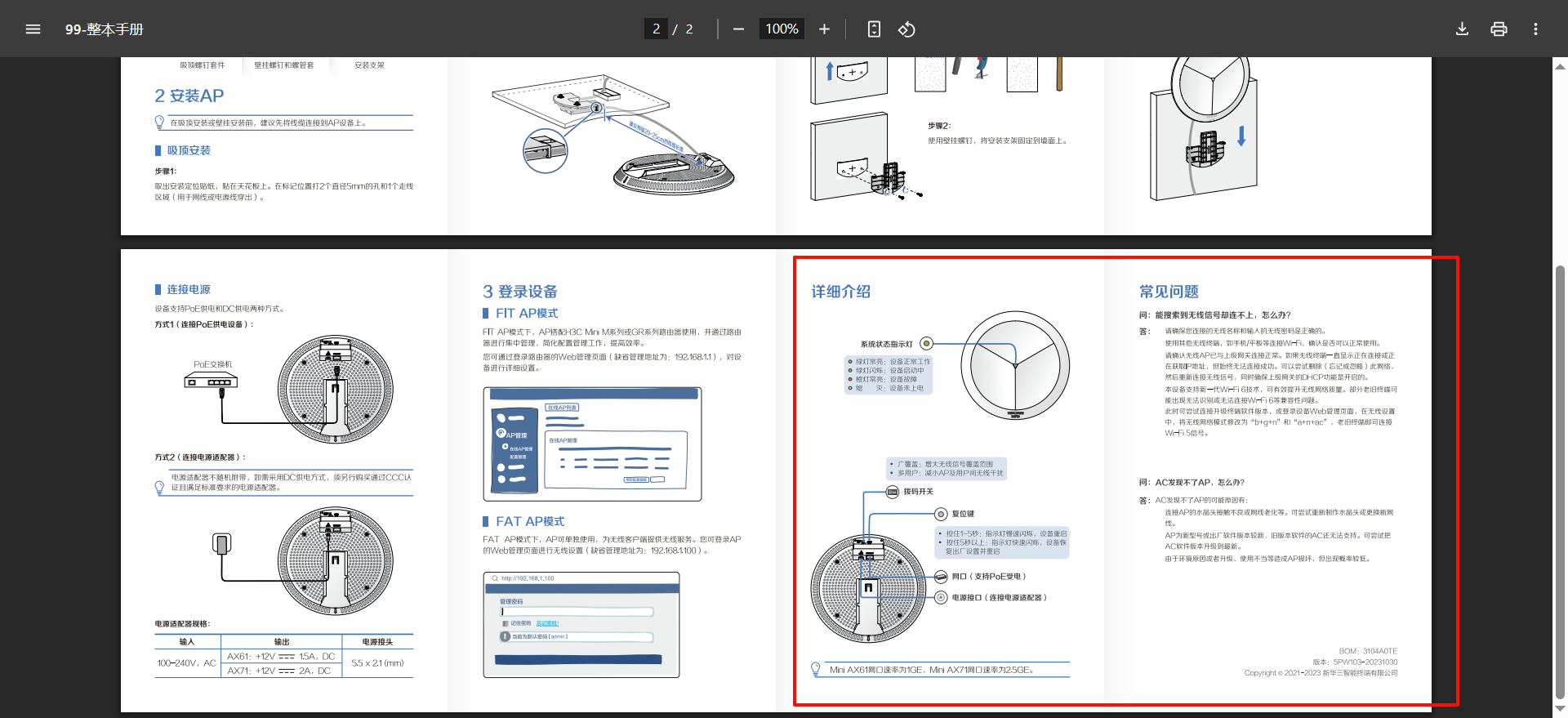Click the document title 99-整本手册
Viewport: 1568px width, 718px height.
pyautogui.click(x=104, y=29)
